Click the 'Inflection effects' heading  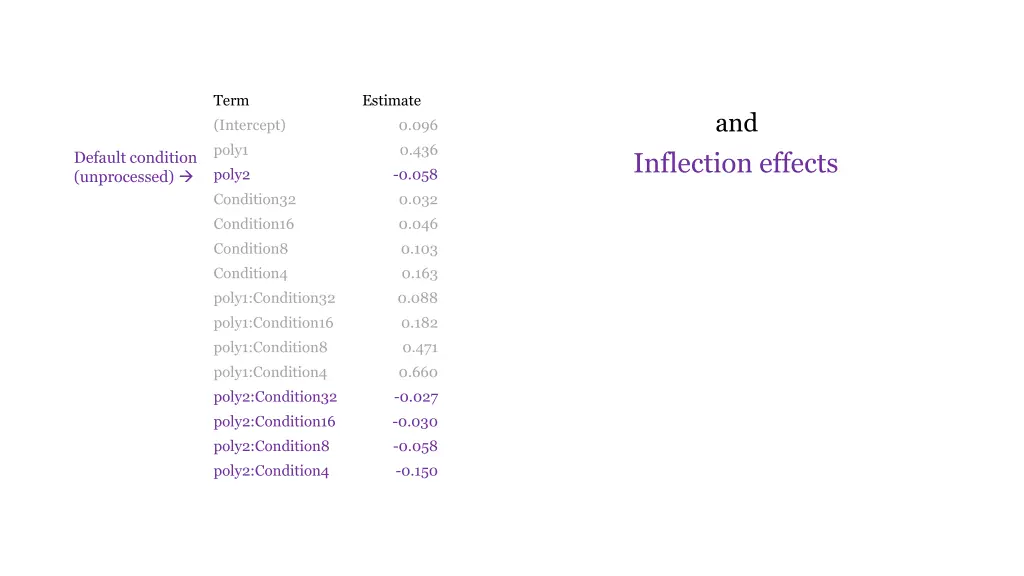tap(735, 163)
